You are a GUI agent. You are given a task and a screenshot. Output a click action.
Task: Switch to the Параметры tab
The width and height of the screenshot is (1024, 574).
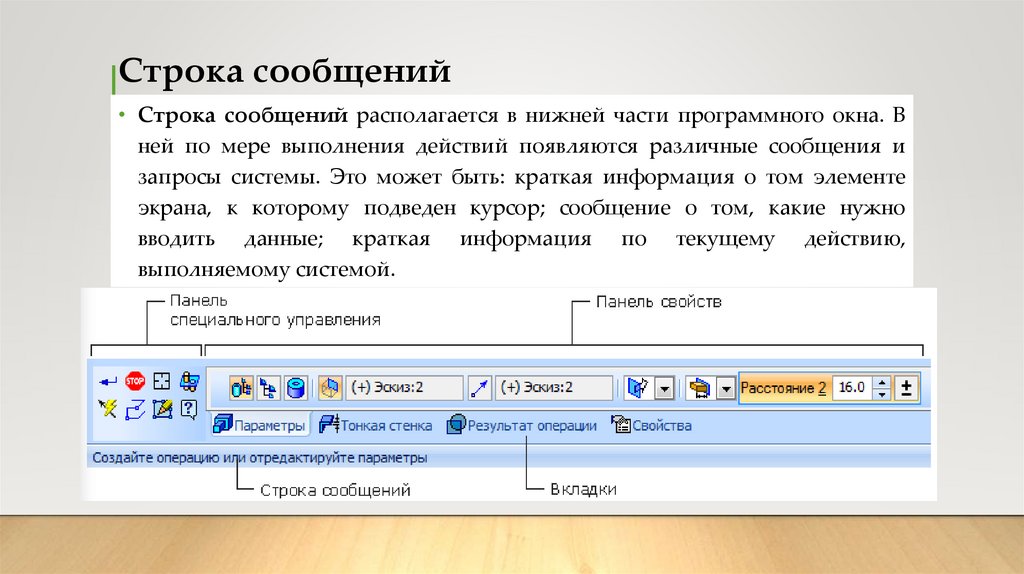point(260,425)
